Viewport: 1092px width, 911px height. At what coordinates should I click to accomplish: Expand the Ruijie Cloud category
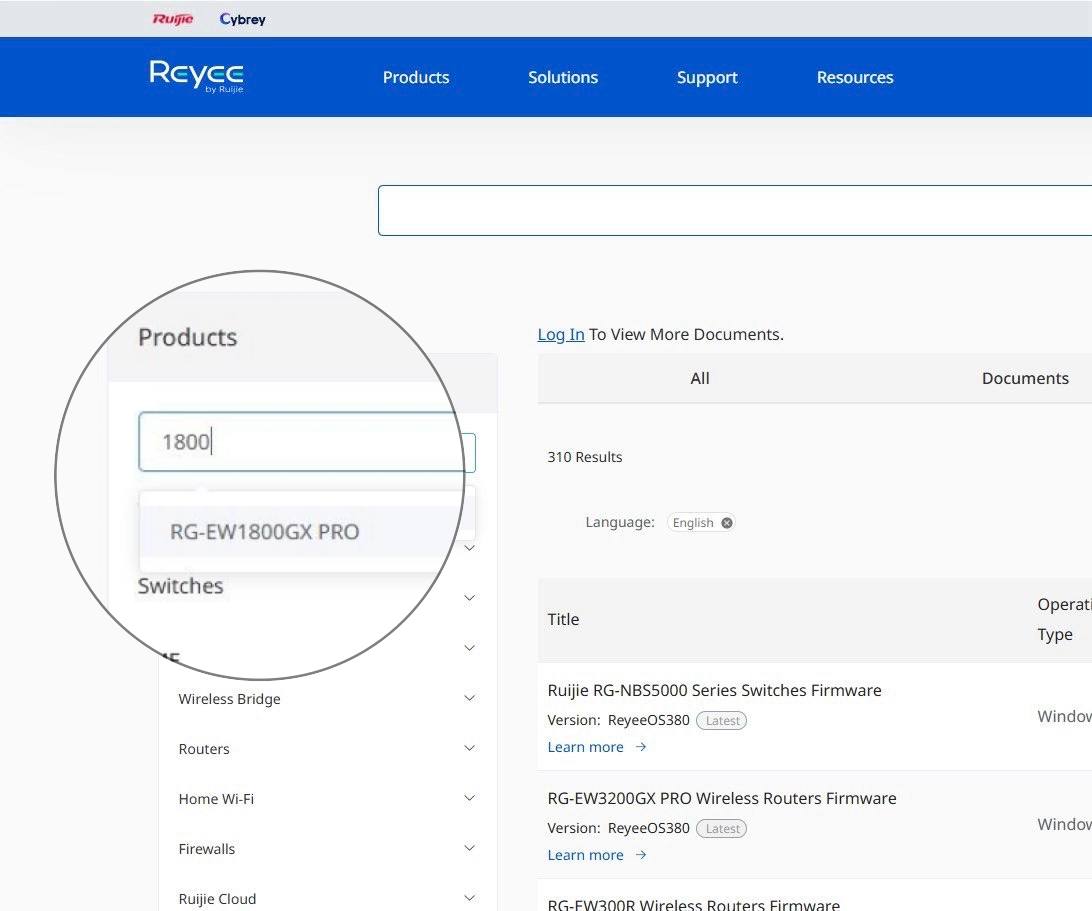pyautogui.click(x=469, y=898)
